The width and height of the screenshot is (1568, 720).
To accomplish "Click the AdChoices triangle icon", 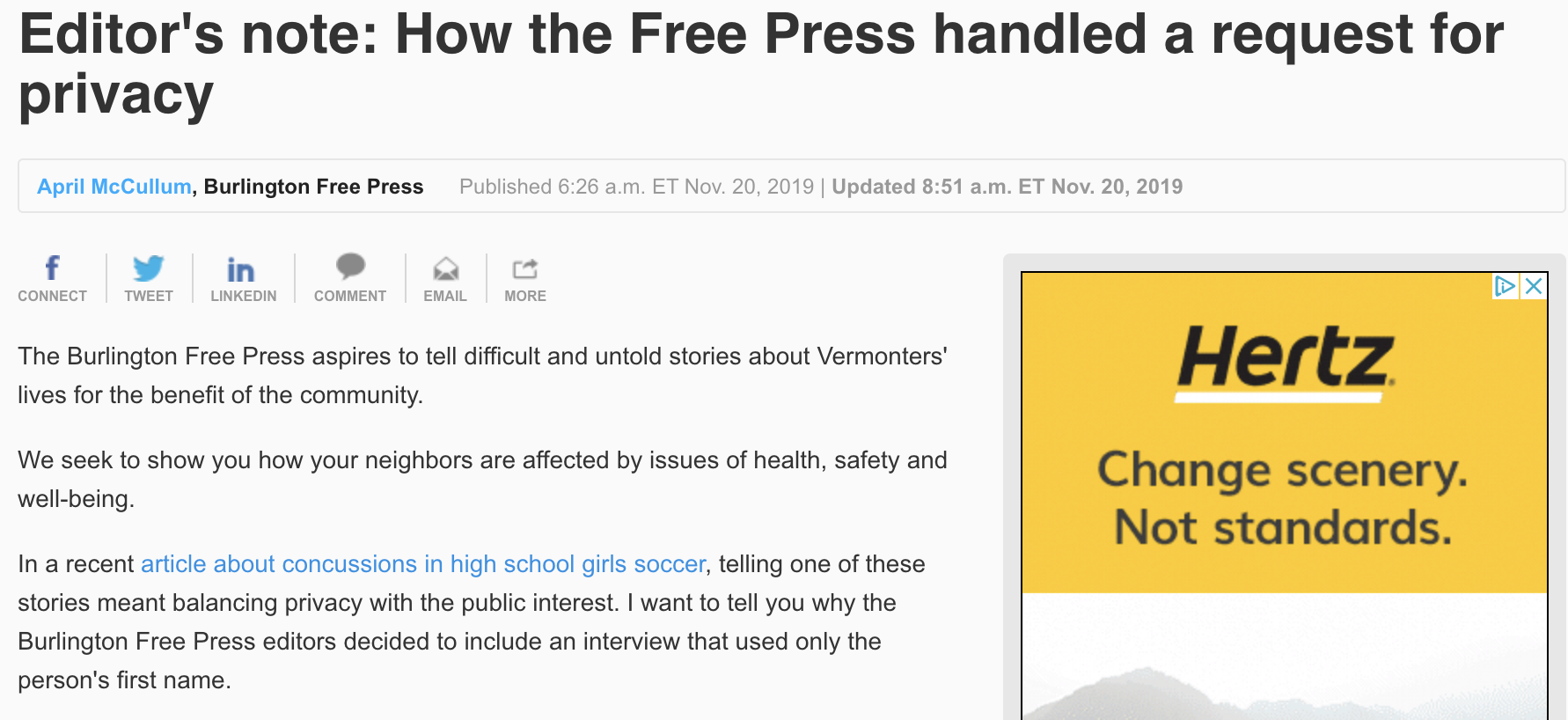I will pos(1505,286).
